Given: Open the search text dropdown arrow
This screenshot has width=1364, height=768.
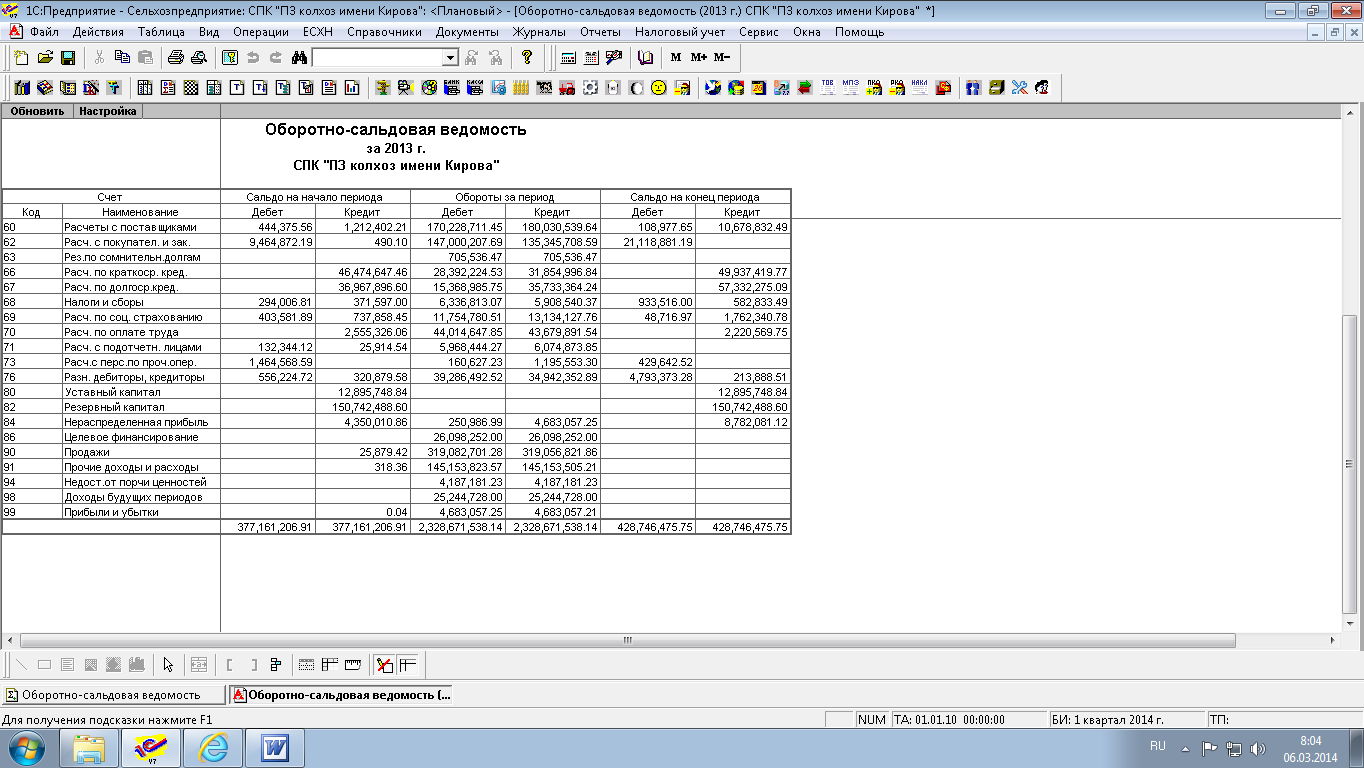Looking at the screenshot, I should click(x=450, y=58).
